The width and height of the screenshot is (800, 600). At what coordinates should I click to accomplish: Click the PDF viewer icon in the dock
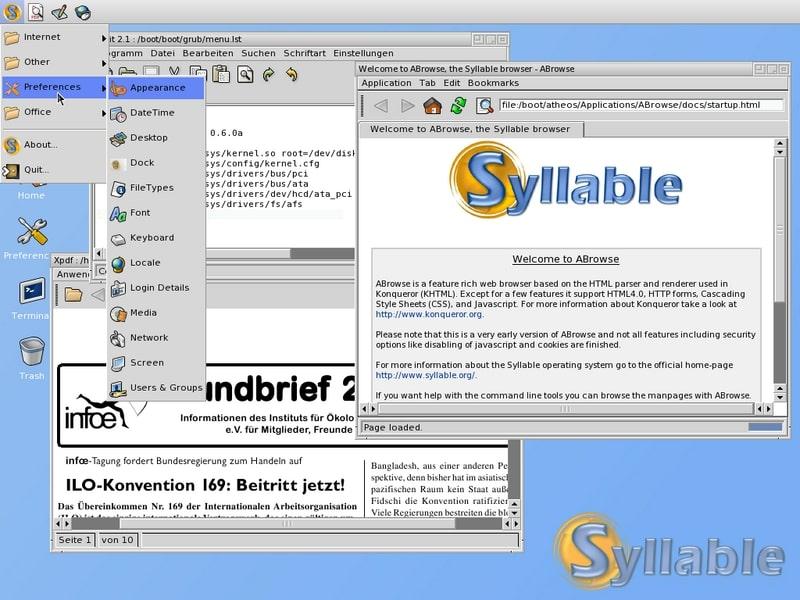(x=36, y=12)
